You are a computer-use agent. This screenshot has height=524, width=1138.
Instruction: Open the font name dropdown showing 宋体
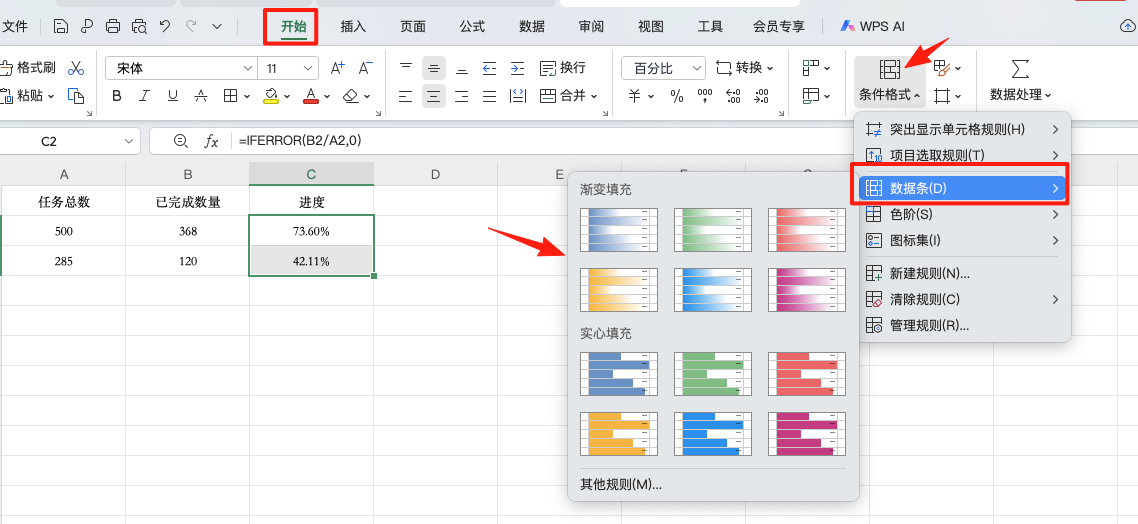click(180, 68)
